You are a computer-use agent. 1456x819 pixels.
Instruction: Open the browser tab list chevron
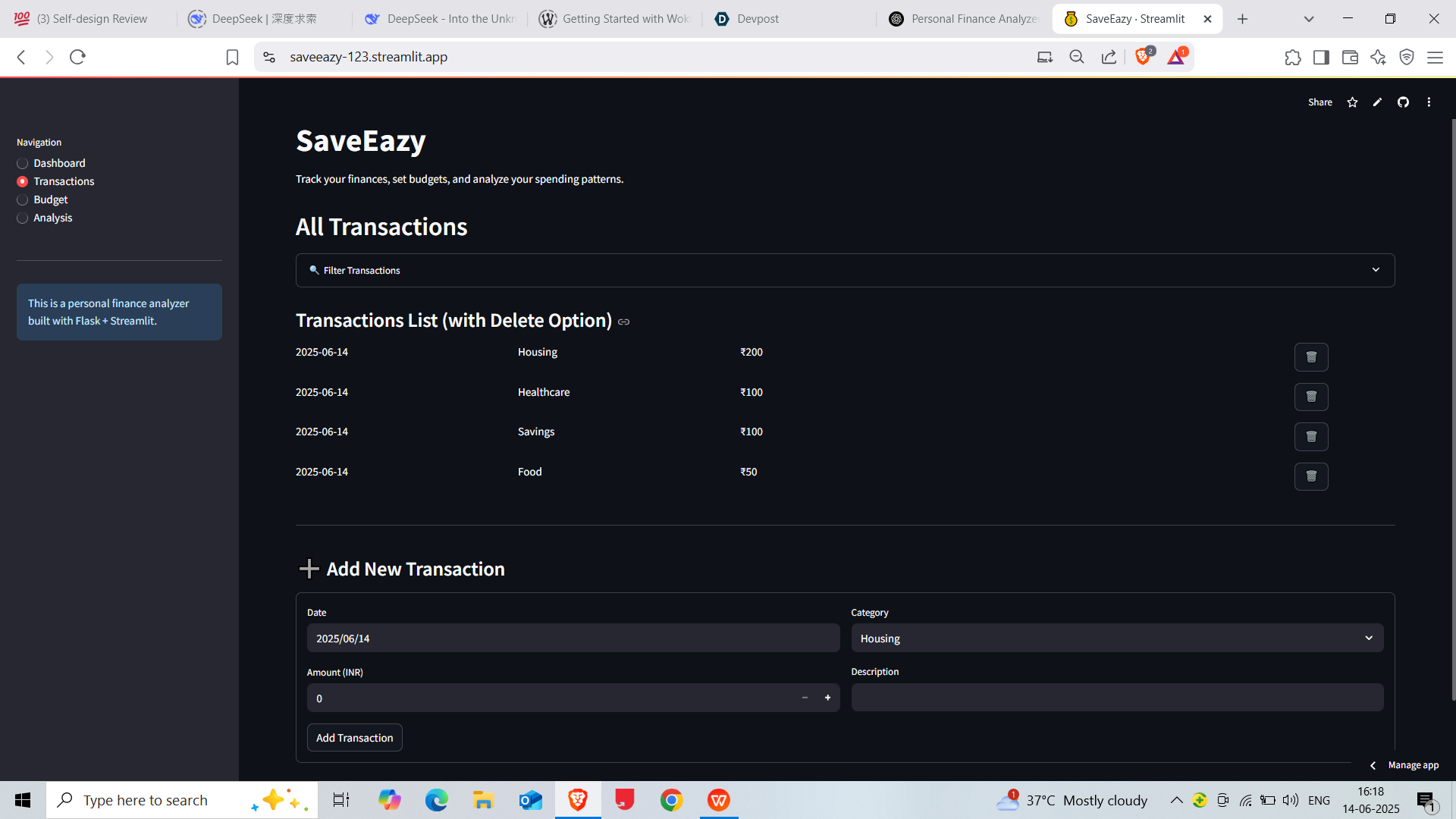coord(1308,19)
